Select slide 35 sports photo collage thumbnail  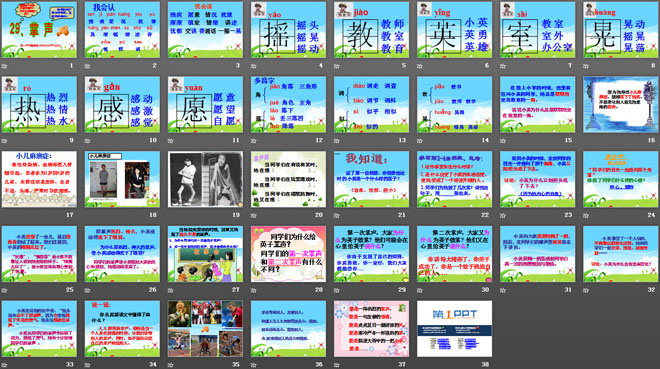coord(205,329)
